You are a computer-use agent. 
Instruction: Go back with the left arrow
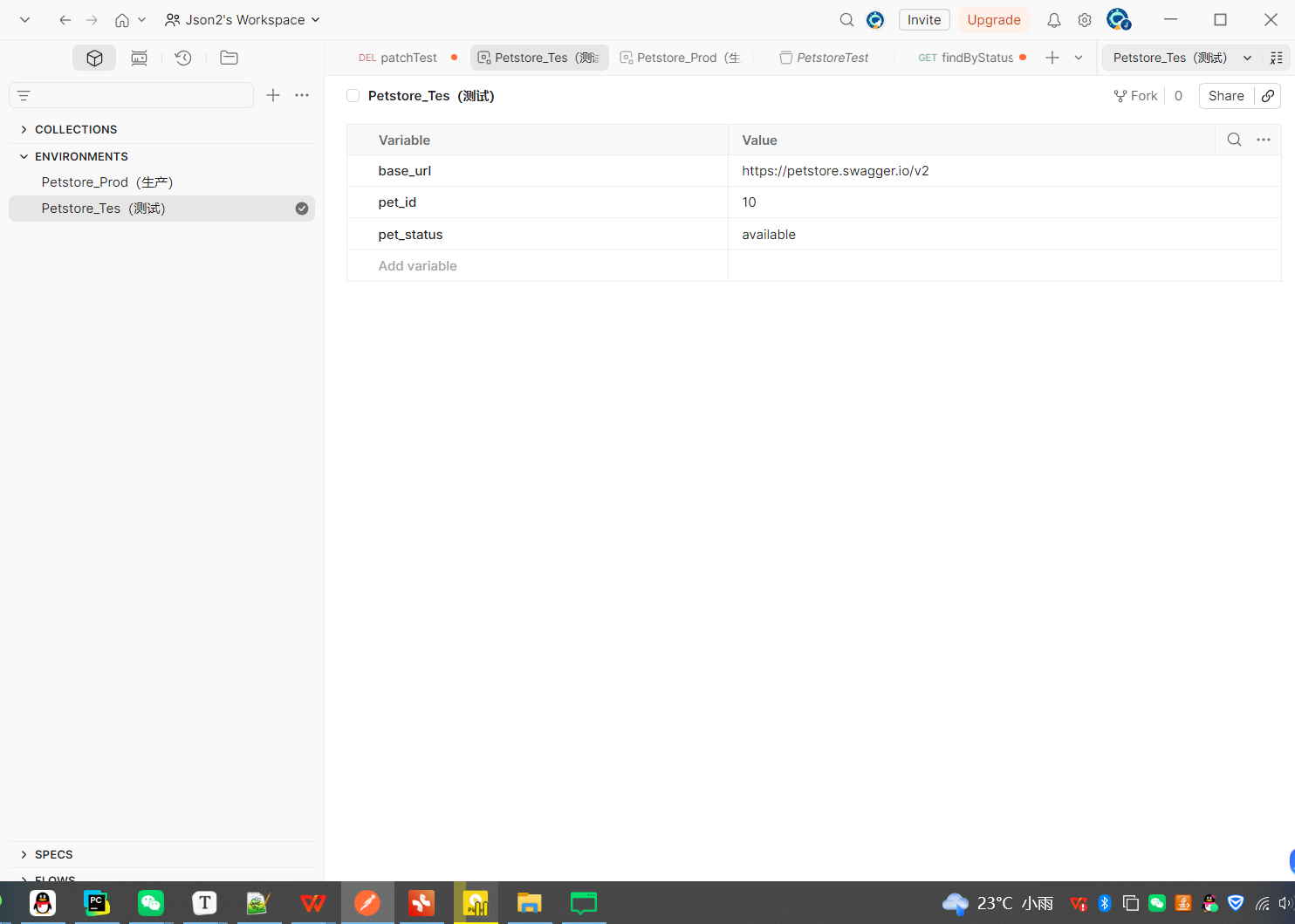(65, 20)
